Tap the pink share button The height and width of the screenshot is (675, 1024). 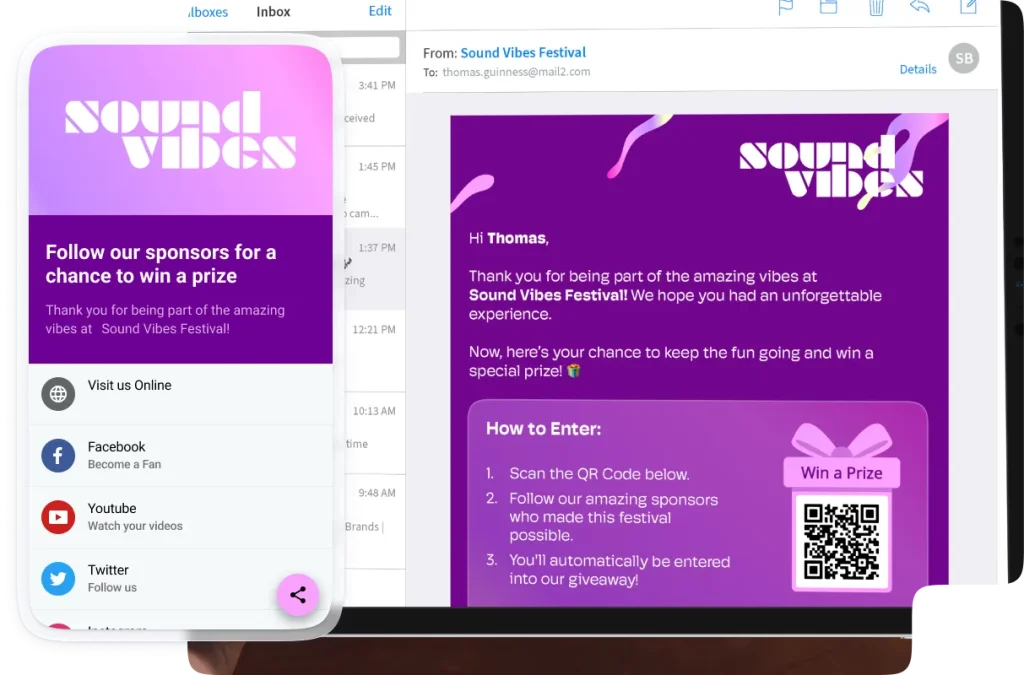pyautogui.click(x=298, y=596)
